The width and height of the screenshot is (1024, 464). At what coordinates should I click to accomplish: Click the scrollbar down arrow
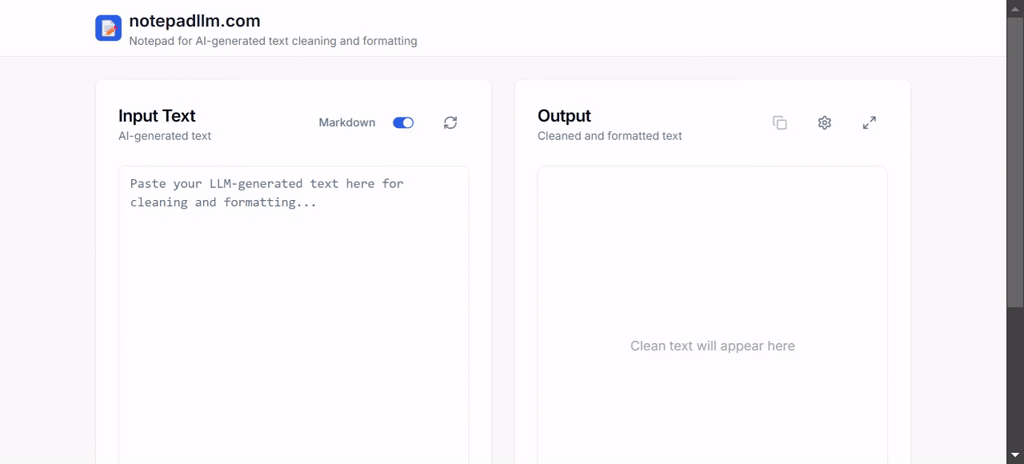(x=1015, y=455)
